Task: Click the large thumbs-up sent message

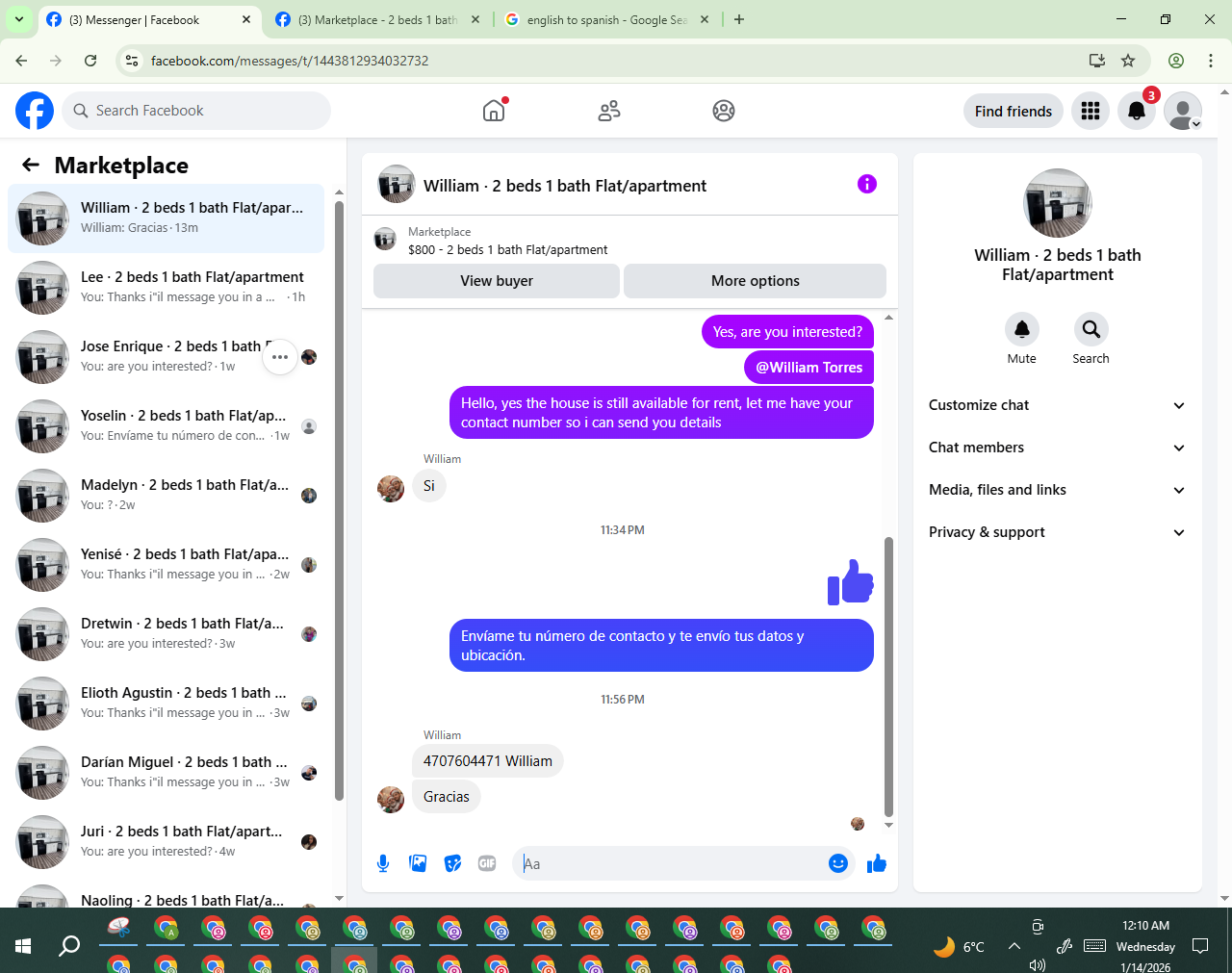Action: (851, 582)
